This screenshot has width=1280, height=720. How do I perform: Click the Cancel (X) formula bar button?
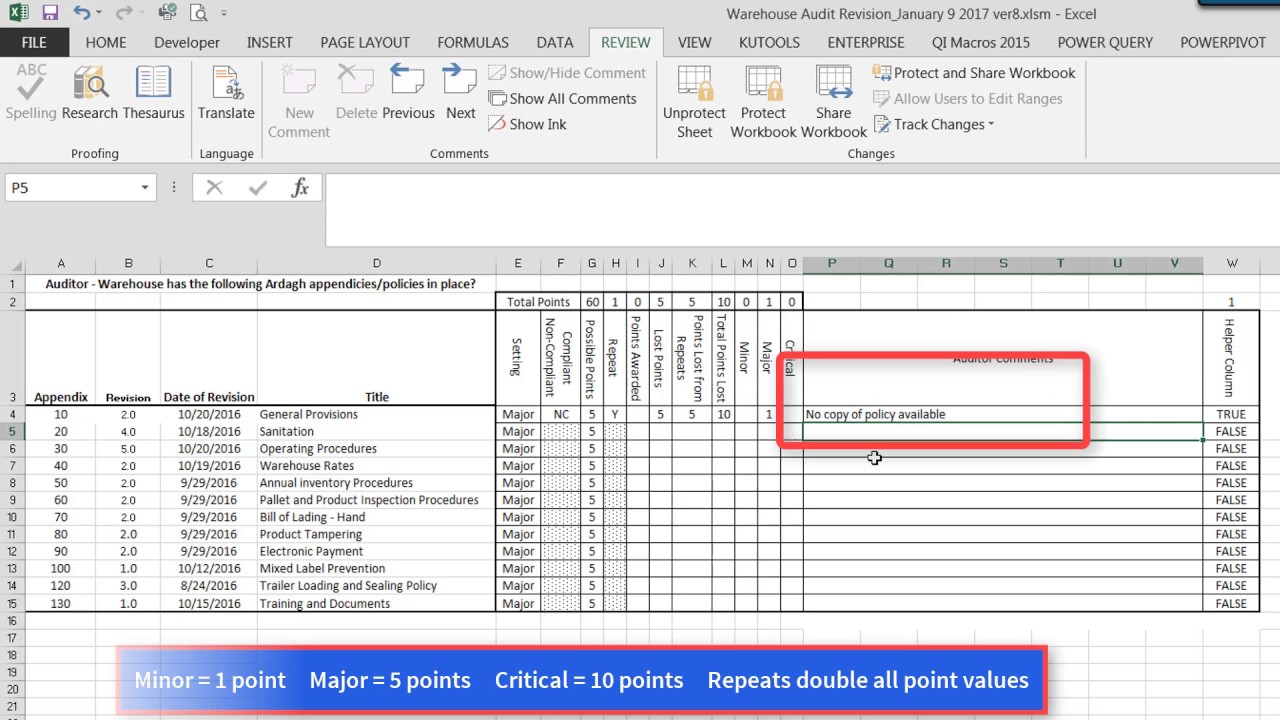tap(214, 187)
